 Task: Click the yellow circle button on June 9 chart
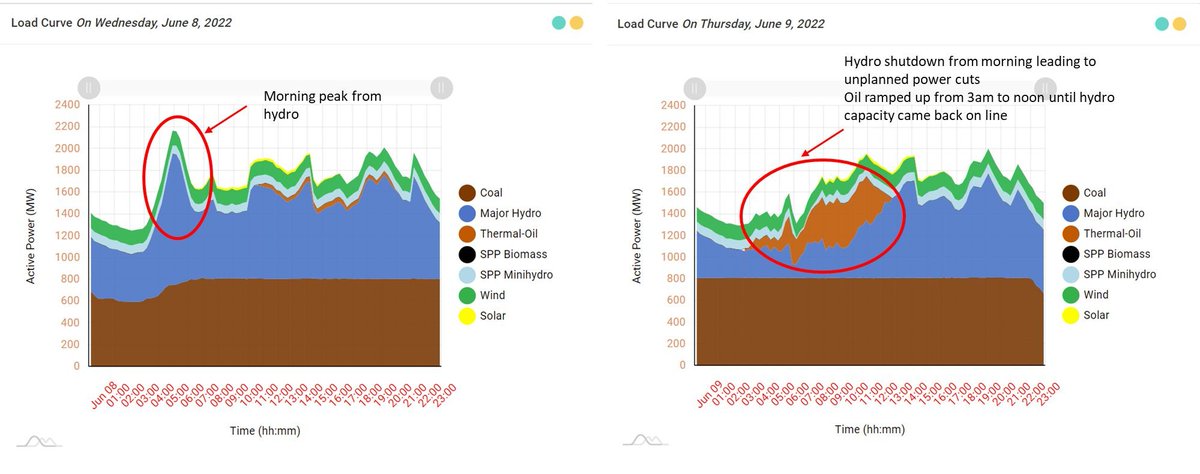click(x=1181, y=24)
